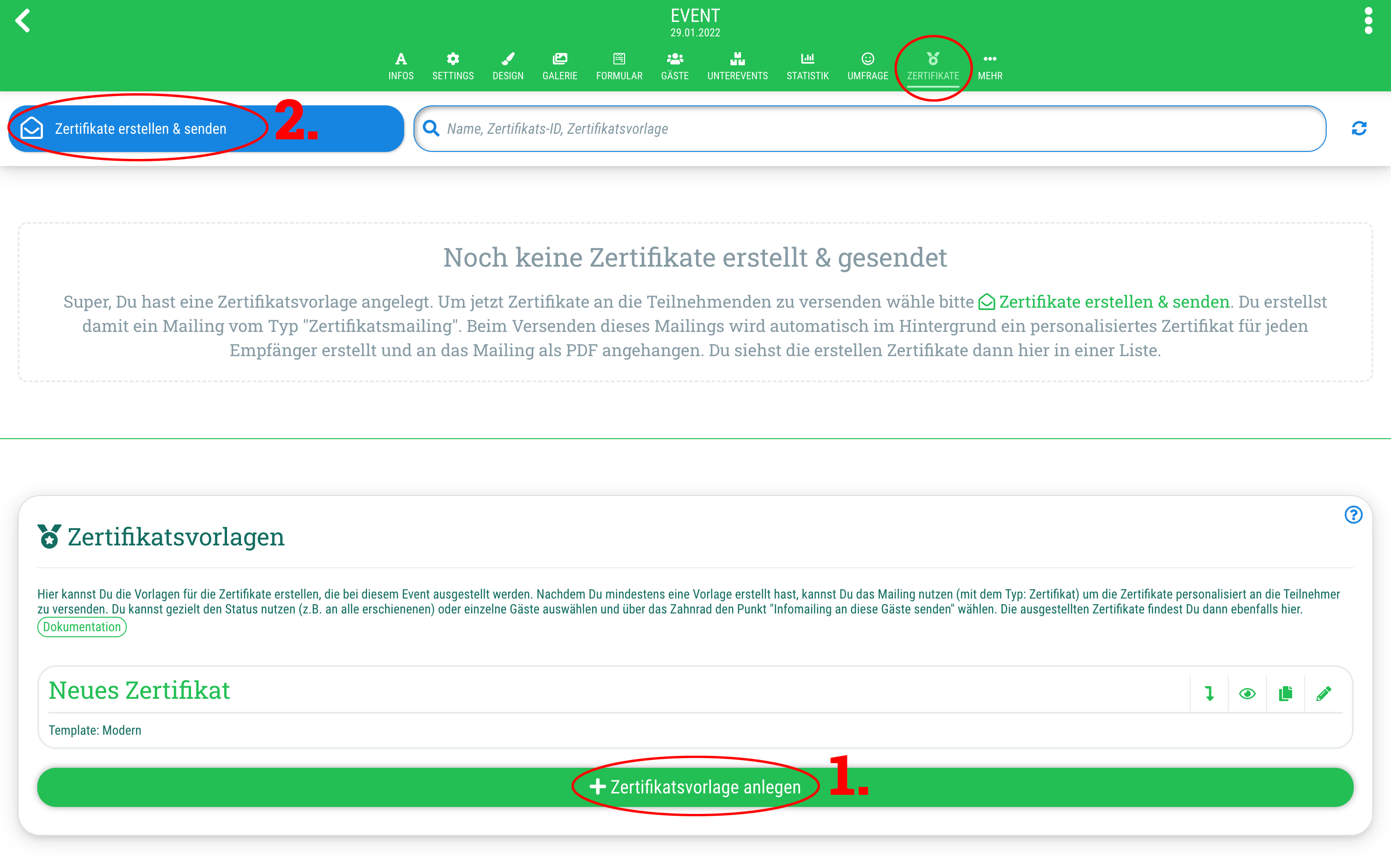
Task: Select the Zertifikate tab
Action: (932, 66)
